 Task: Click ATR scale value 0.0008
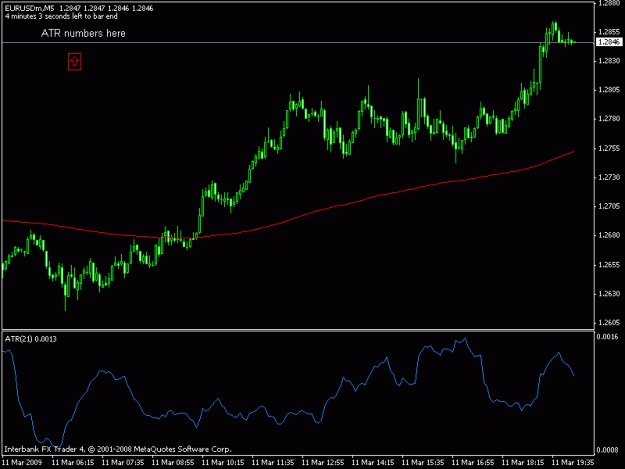pos(607,450)
